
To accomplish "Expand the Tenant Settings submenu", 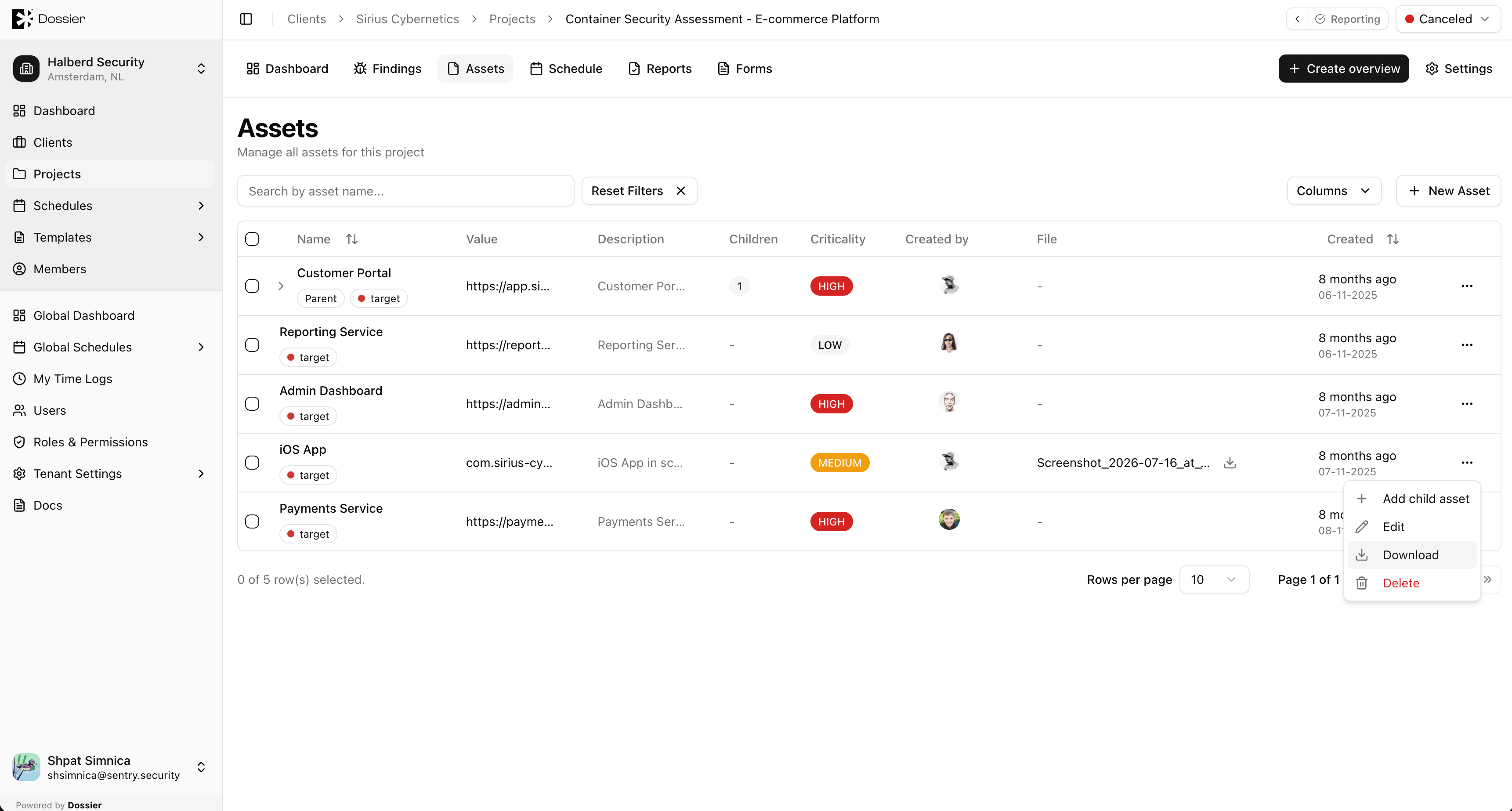I will [201, 474].
